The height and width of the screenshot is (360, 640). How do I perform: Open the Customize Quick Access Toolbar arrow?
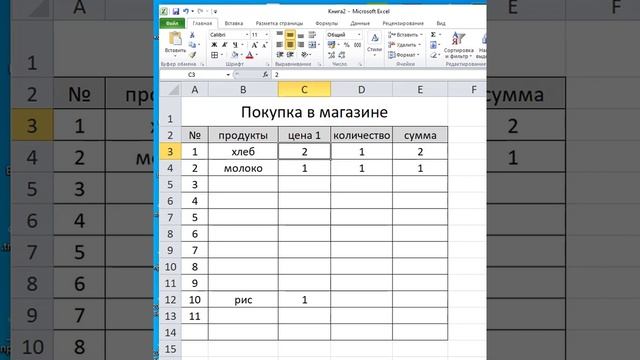(x=215, y=11)
